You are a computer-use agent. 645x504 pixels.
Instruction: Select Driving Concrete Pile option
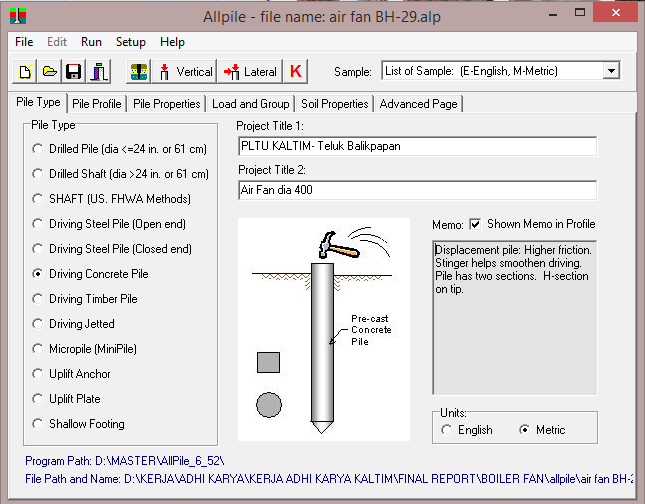tap(90, 274)
